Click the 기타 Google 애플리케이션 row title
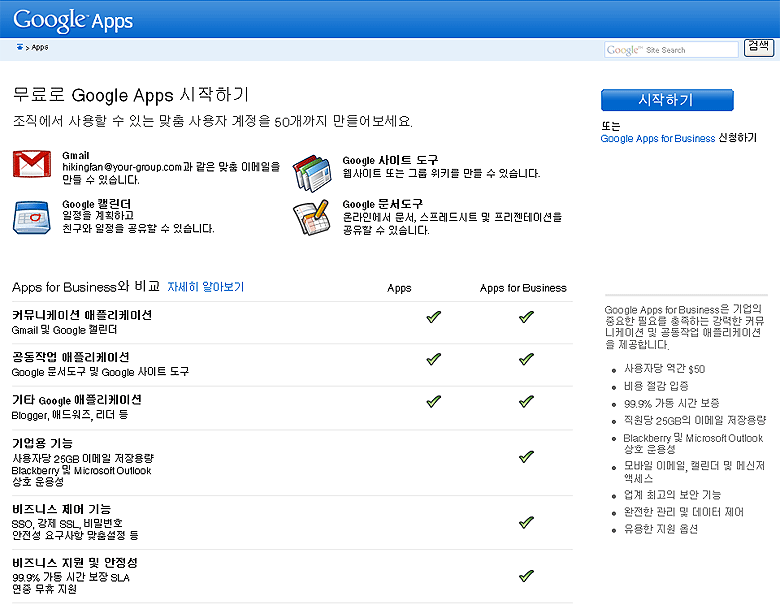The image size is (780, 609). click(77, 400)
